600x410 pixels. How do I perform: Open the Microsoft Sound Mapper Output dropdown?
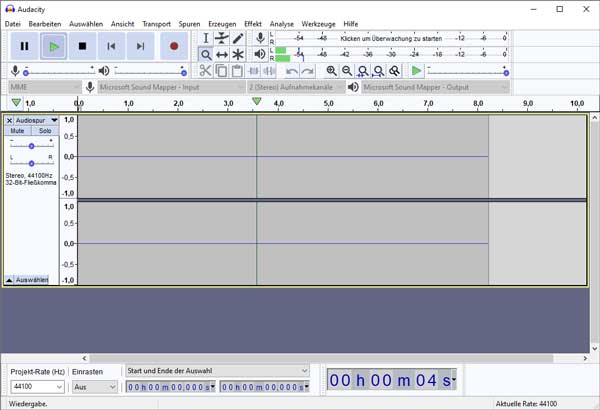[435, 87]
